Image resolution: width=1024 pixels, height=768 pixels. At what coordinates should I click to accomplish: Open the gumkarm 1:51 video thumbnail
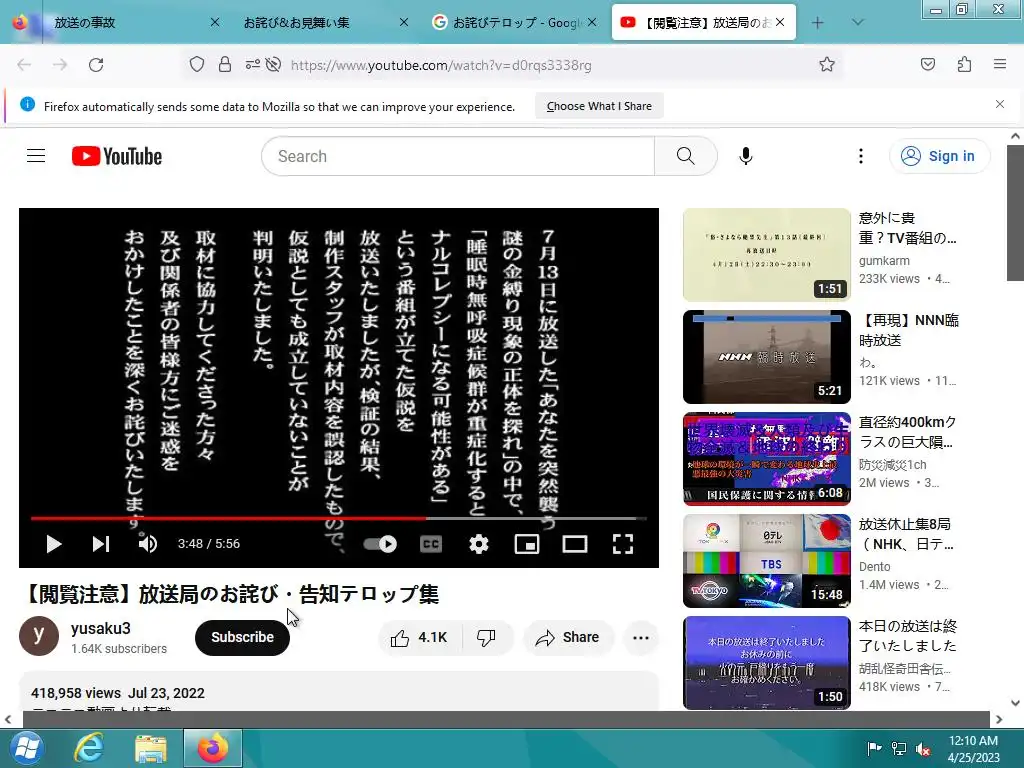pos(767,255)
